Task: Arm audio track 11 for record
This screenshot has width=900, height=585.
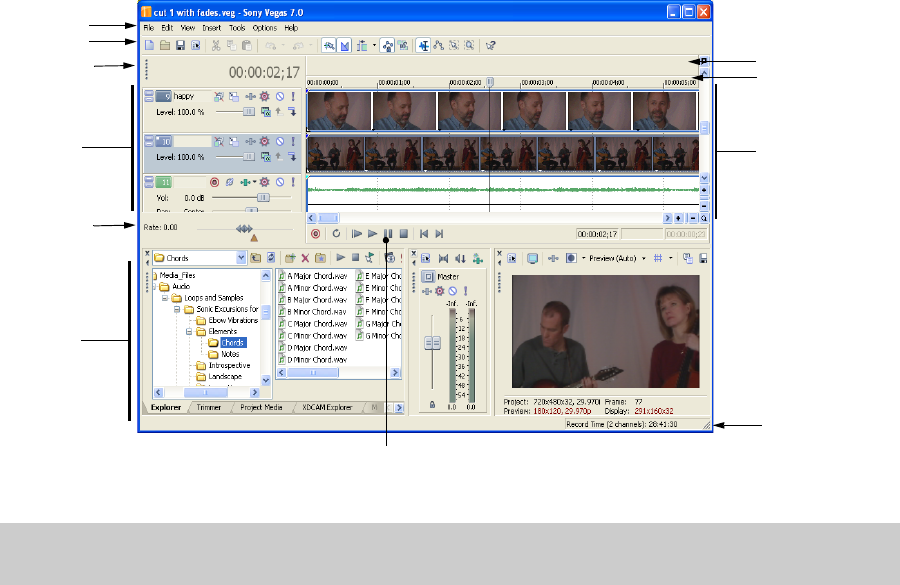Action: coord(214,182)
